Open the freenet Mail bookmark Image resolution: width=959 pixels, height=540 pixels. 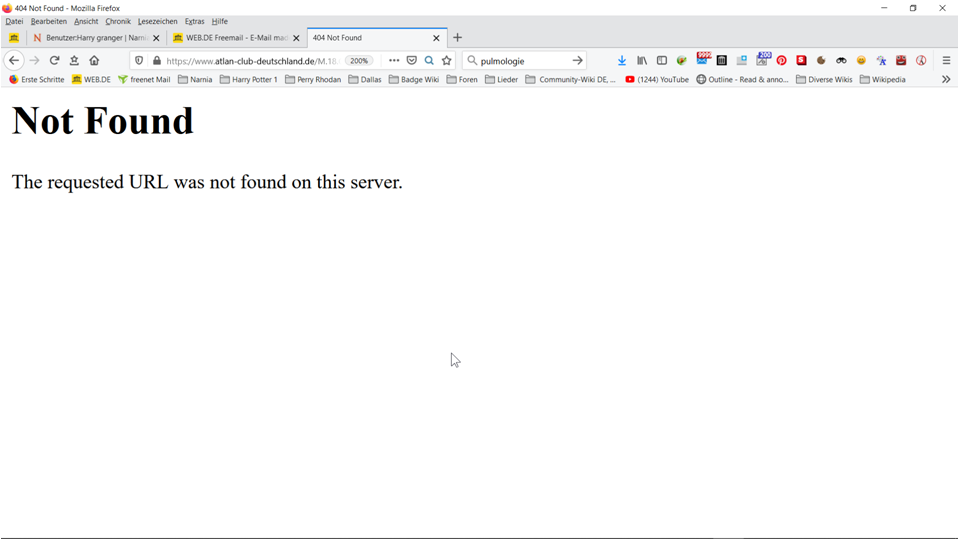point(144,80)
